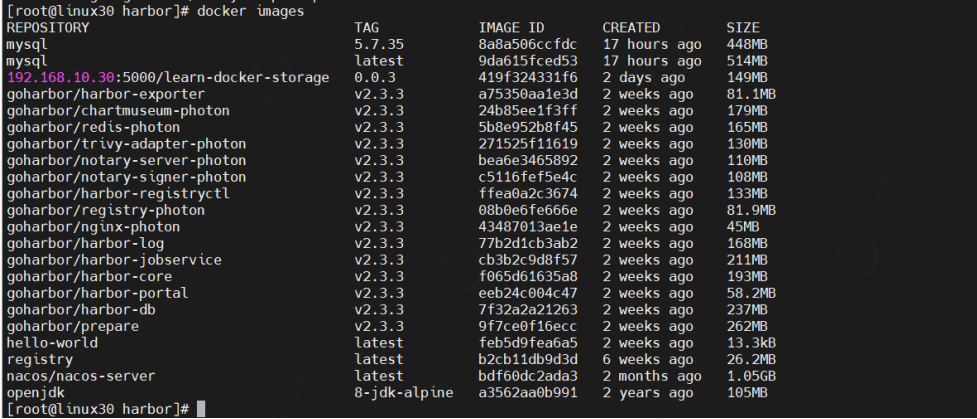Click the 8-jdk-alpine tag of openjdk
This screenshot has width=977, height=419.
point(404,393)
